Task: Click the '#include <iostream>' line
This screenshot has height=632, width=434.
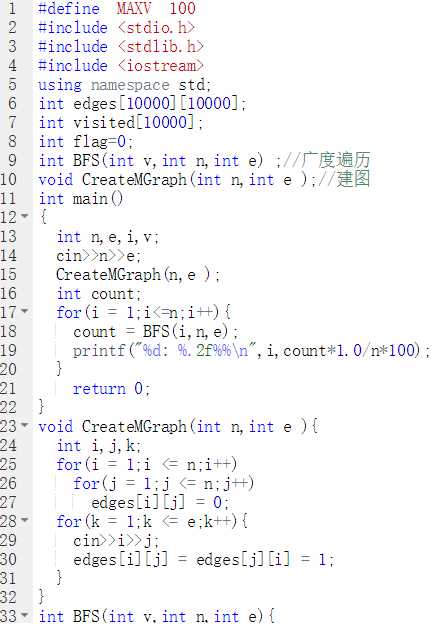Action: pos(121,65)
